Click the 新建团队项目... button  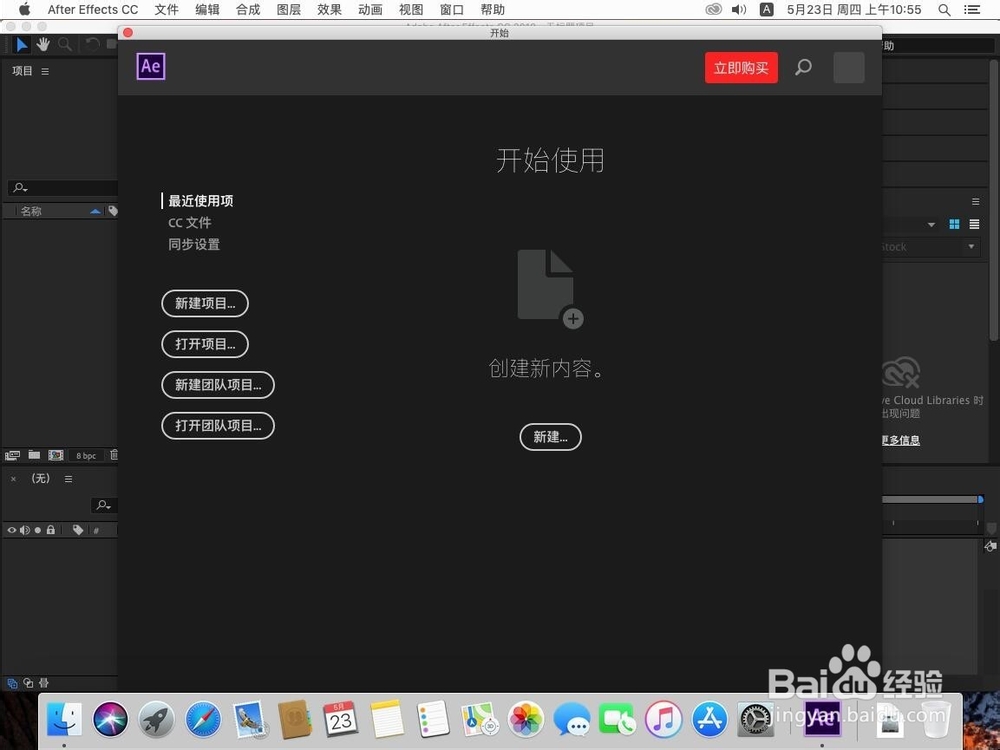click(x=218, y=385)
